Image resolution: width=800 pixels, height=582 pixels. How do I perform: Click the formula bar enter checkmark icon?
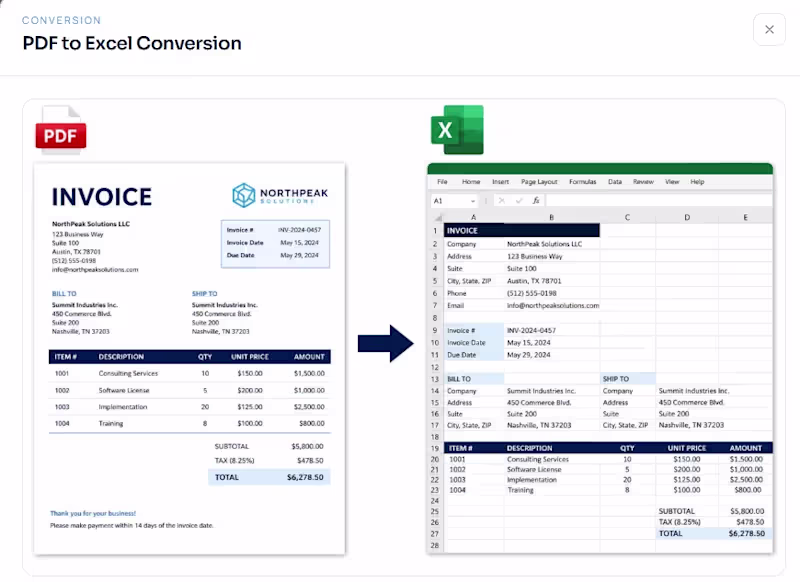tap(519, 200)
